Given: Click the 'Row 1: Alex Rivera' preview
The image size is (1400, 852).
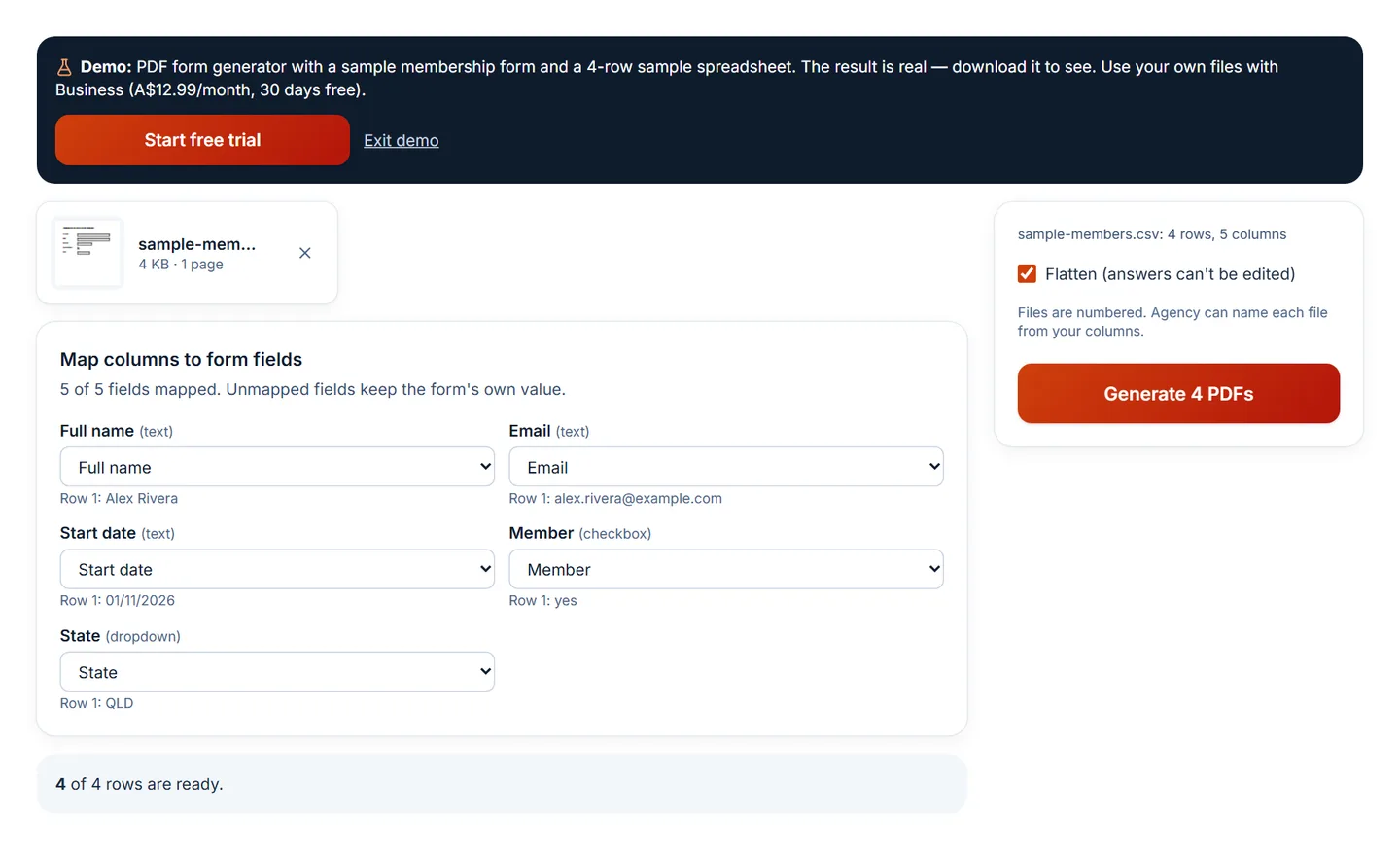Looking at the screenshot, I should (x=119, y=498).
